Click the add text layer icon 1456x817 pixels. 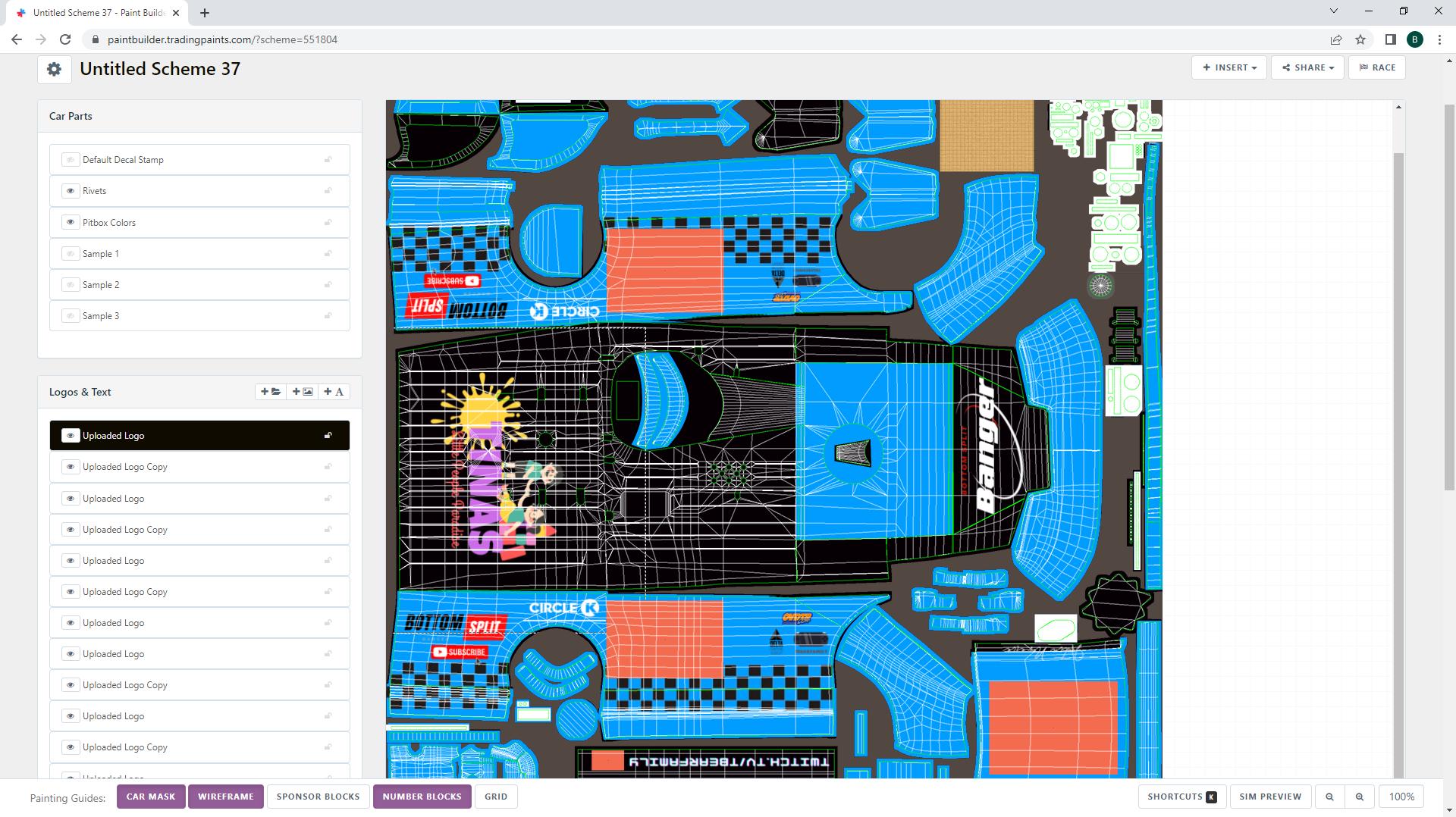click(334, 392)
